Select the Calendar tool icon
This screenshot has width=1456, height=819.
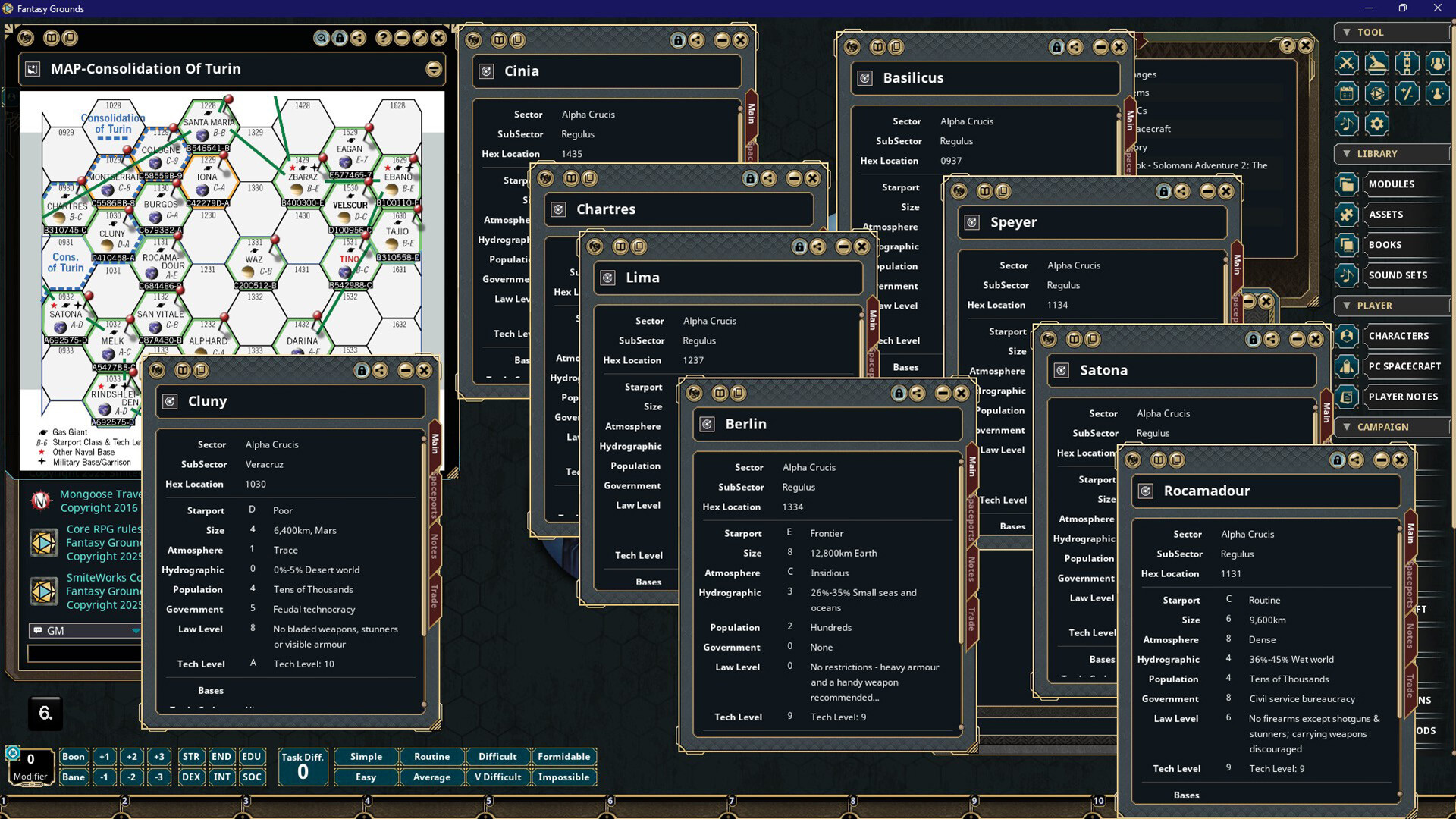[x=1346, y=93]
